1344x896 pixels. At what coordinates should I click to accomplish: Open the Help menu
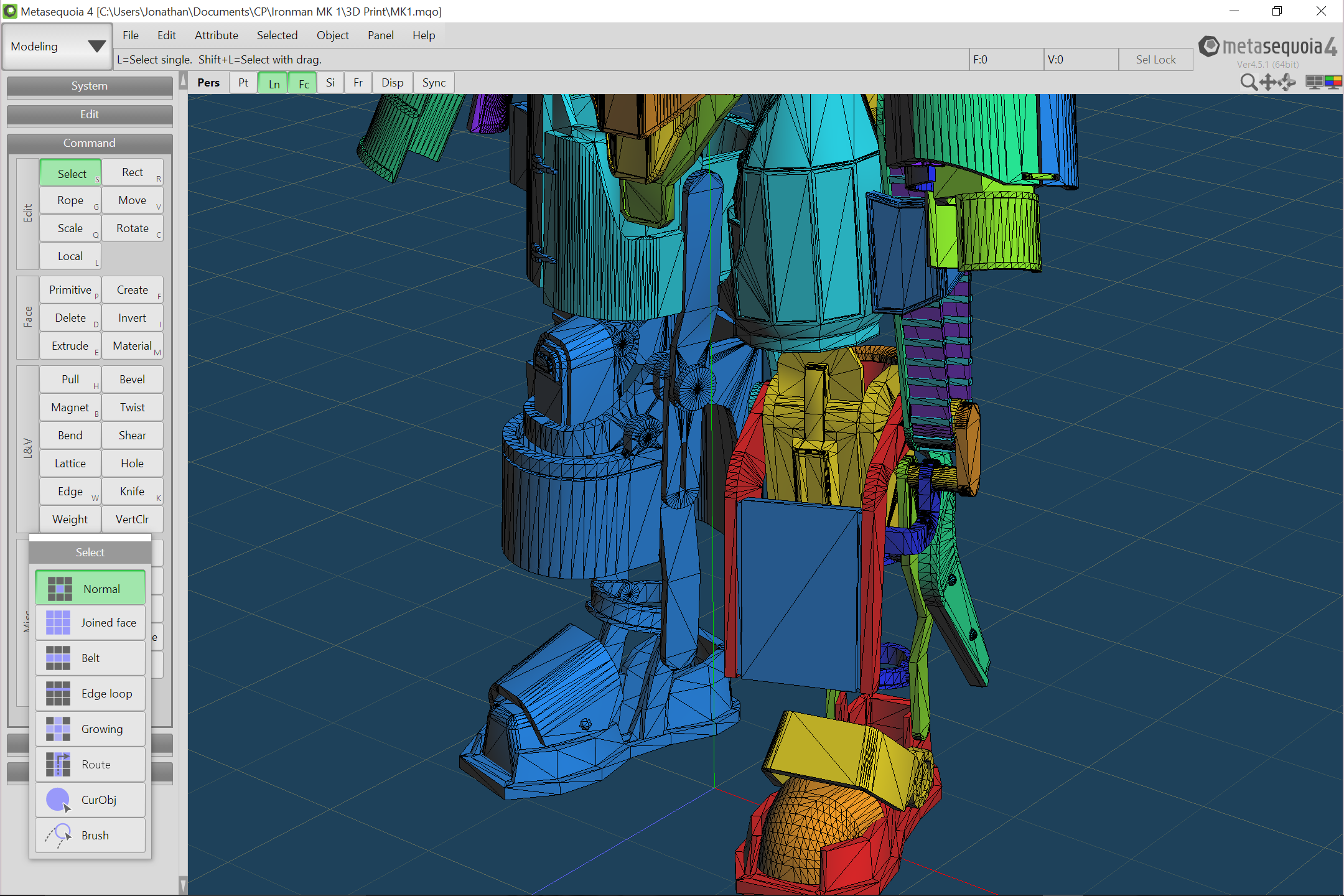pyautogui.click(x=424, y=35)
